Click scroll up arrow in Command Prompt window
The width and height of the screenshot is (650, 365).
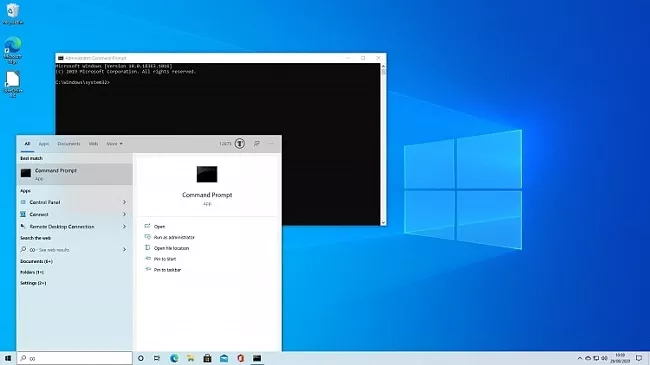(383, 66)
